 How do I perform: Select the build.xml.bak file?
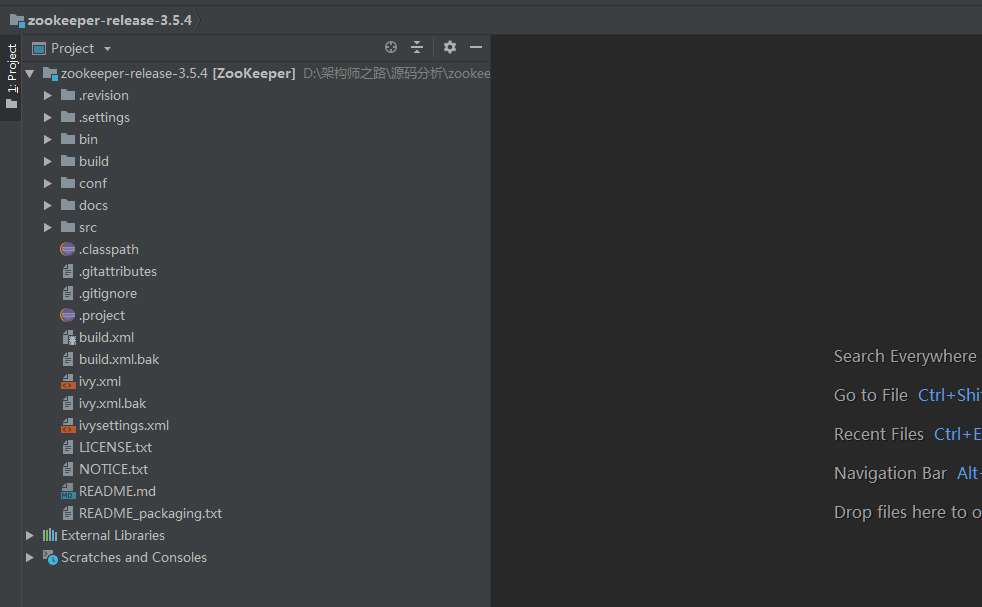tap(119, 360)
